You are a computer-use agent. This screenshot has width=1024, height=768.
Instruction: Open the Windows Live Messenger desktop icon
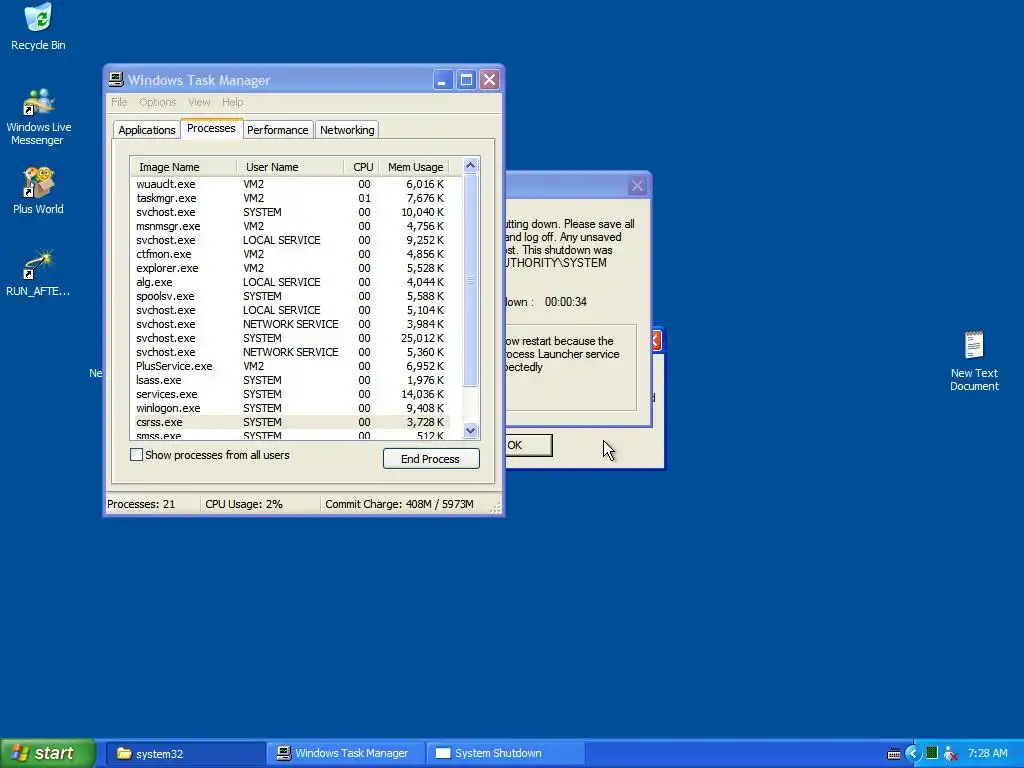tap(38, 117)
